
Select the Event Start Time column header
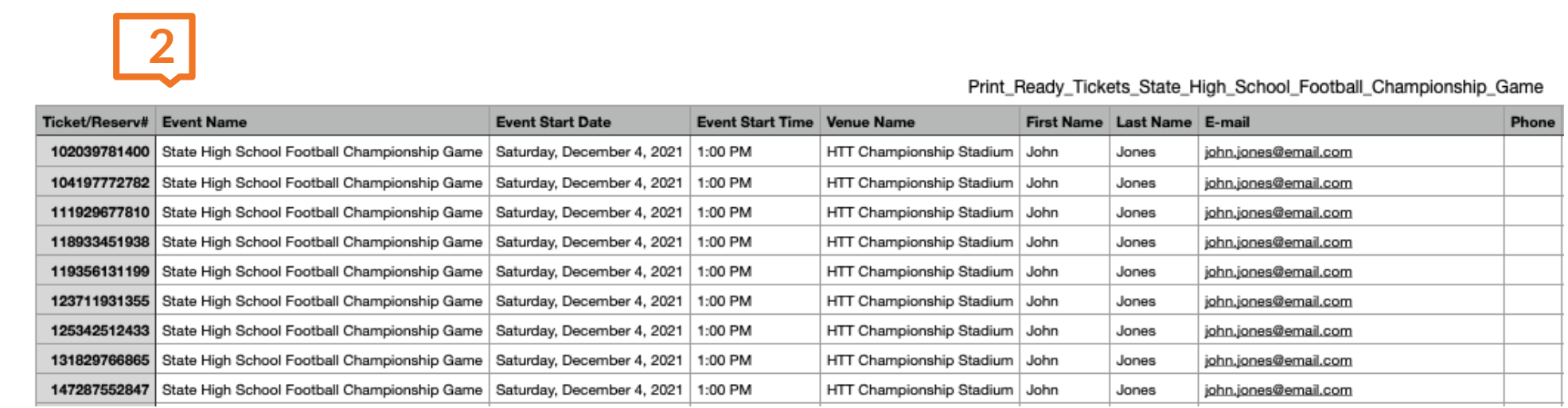755,122
